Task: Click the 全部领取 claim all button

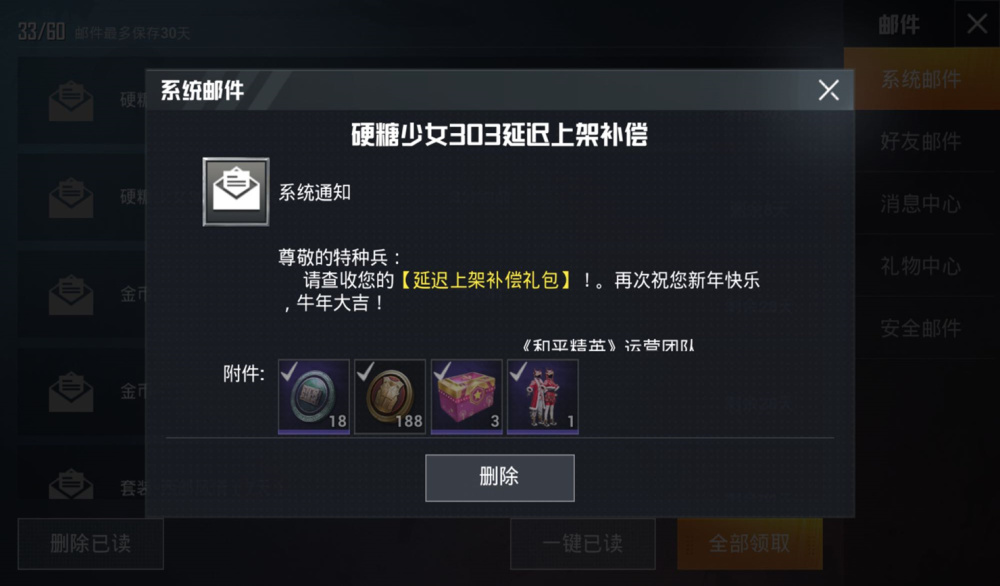Action: pyautogui.click(x=749, y=544)
